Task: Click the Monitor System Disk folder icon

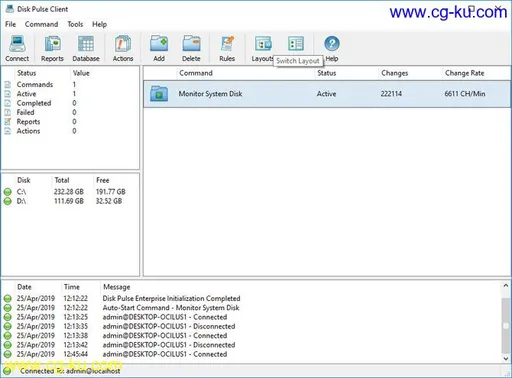Action: pos(159,94)
